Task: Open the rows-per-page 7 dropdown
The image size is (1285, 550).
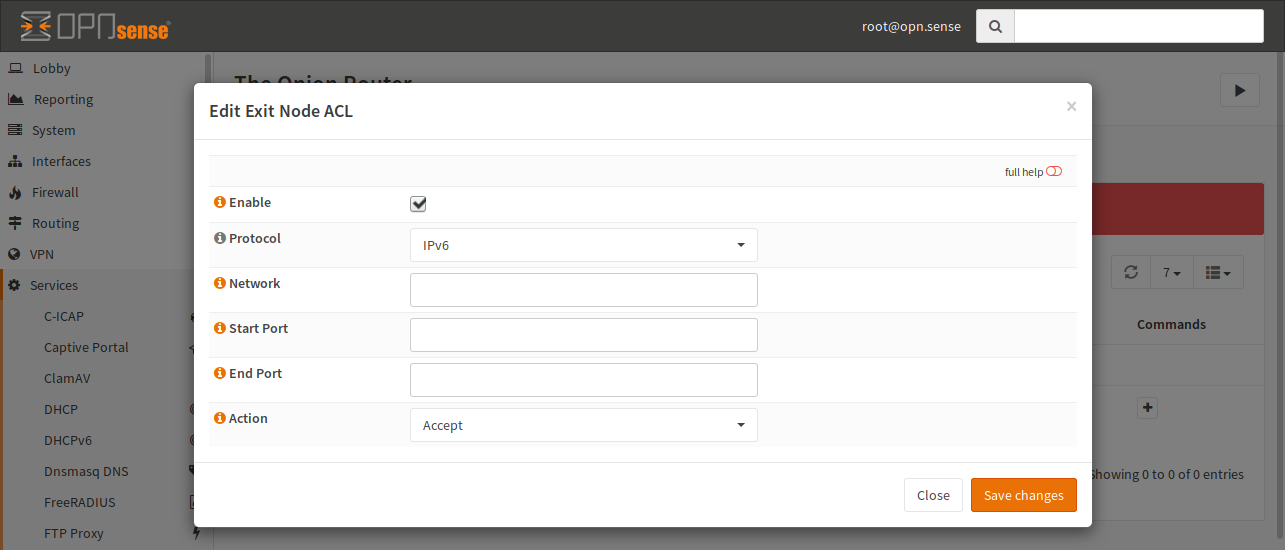Action: (x=1171, y=272)
